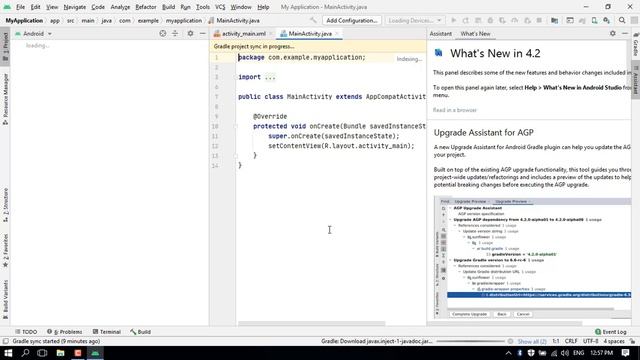Close the activity_main.xml tab
Image resolution: width=640 pixels, height=360 pixels.
[271, 34]
